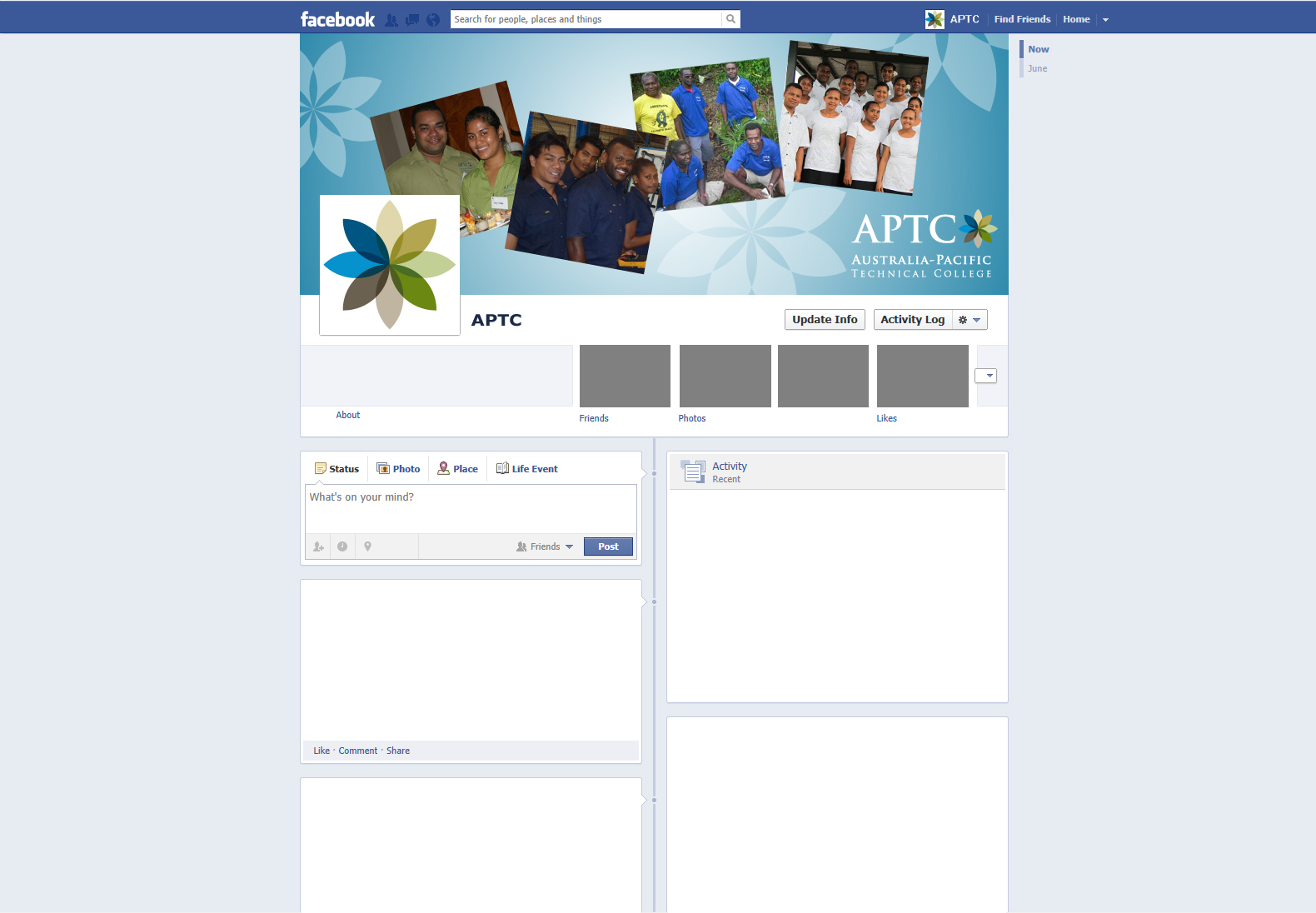1316x913 pixels.
Task: Click the 'What's on your mind?' text box
Action: point(471,508)
